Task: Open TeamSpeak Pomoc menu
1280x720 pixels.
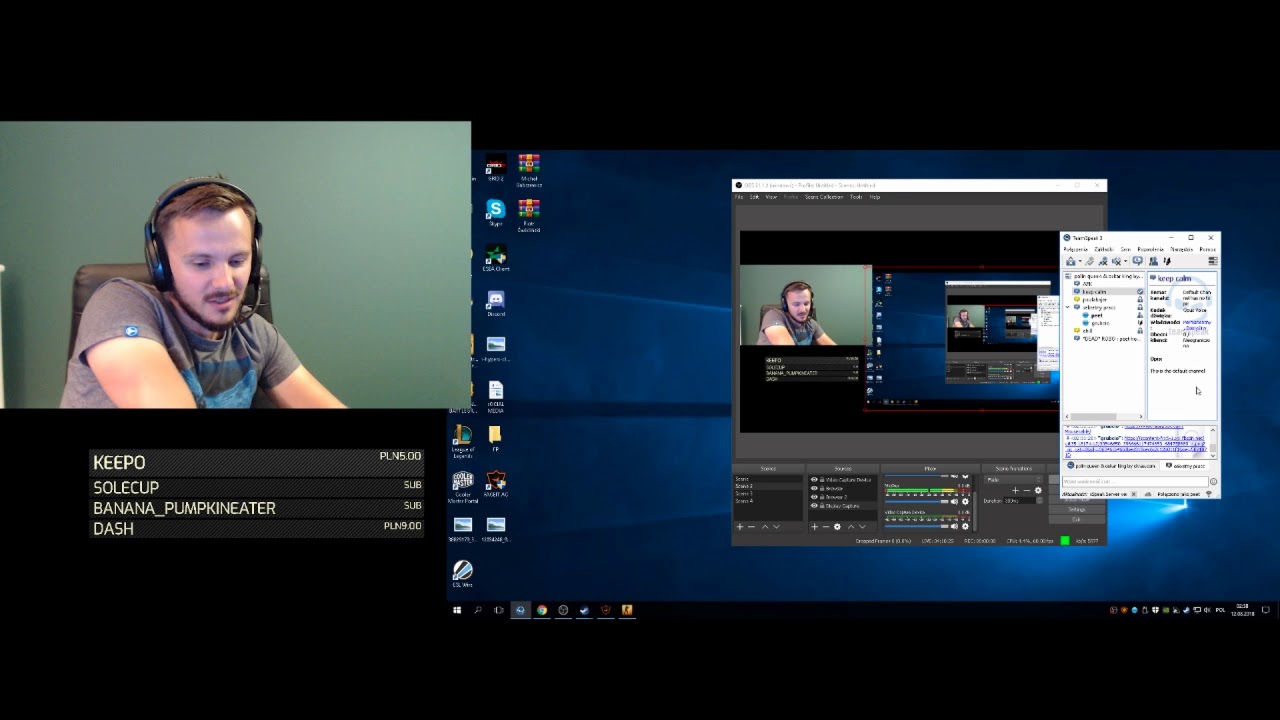Action: [1208, 249]
